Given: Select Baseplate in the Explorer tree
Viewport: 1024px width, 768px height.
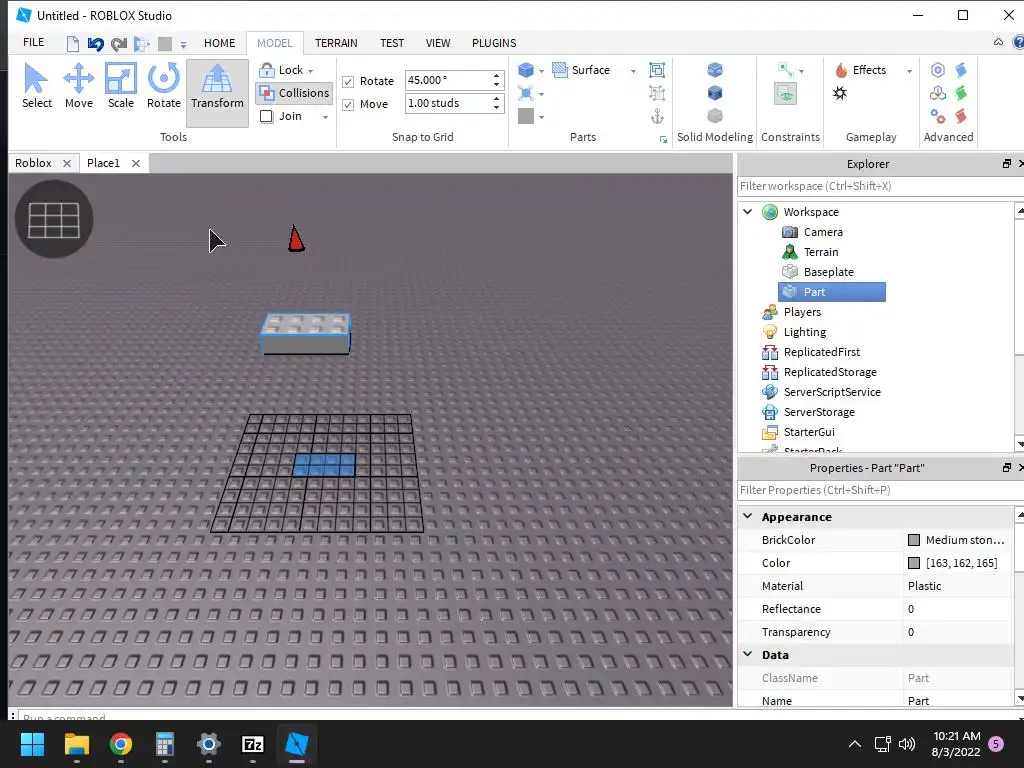Looking at the screenshot, I should (x=828, y=272).
